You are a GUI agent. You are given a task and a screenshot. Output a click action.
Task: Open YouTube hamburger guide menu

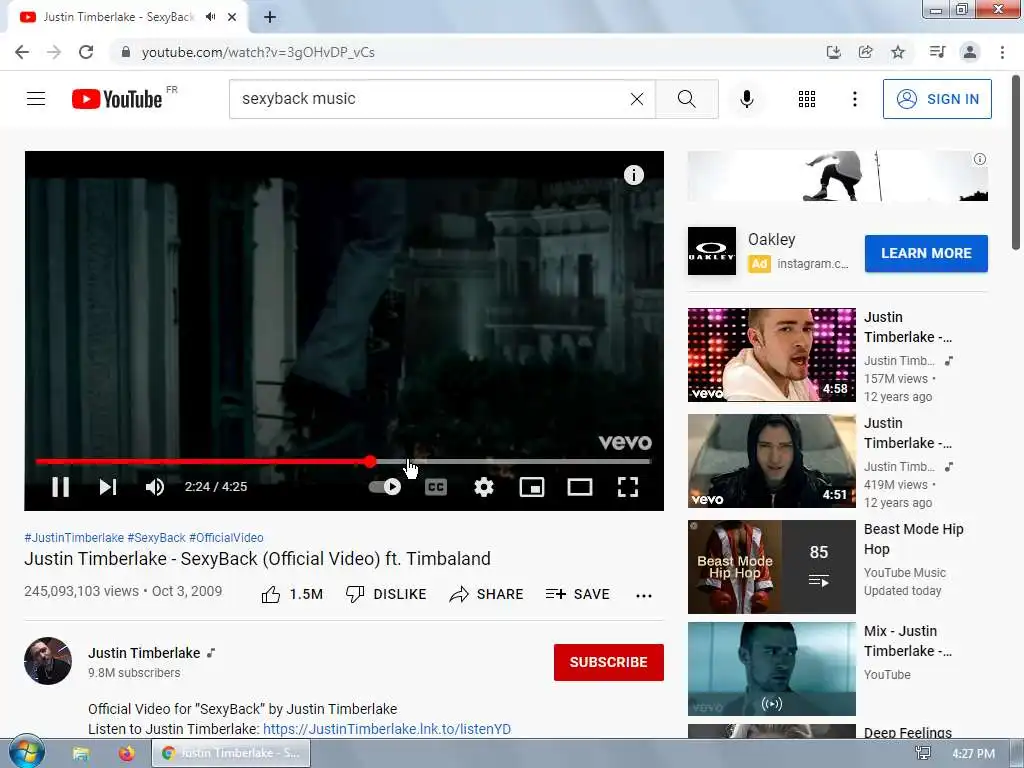(x=36, y=99)
